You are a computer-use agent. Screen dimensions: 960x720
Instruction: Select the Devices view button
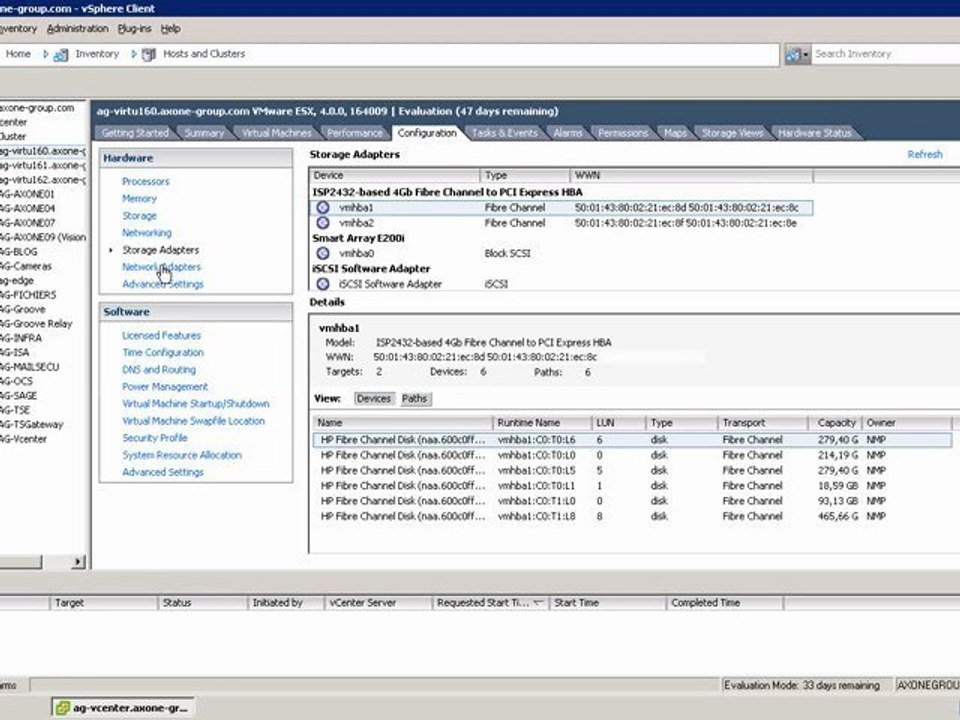pyautogui.click(x=374, y=399)
